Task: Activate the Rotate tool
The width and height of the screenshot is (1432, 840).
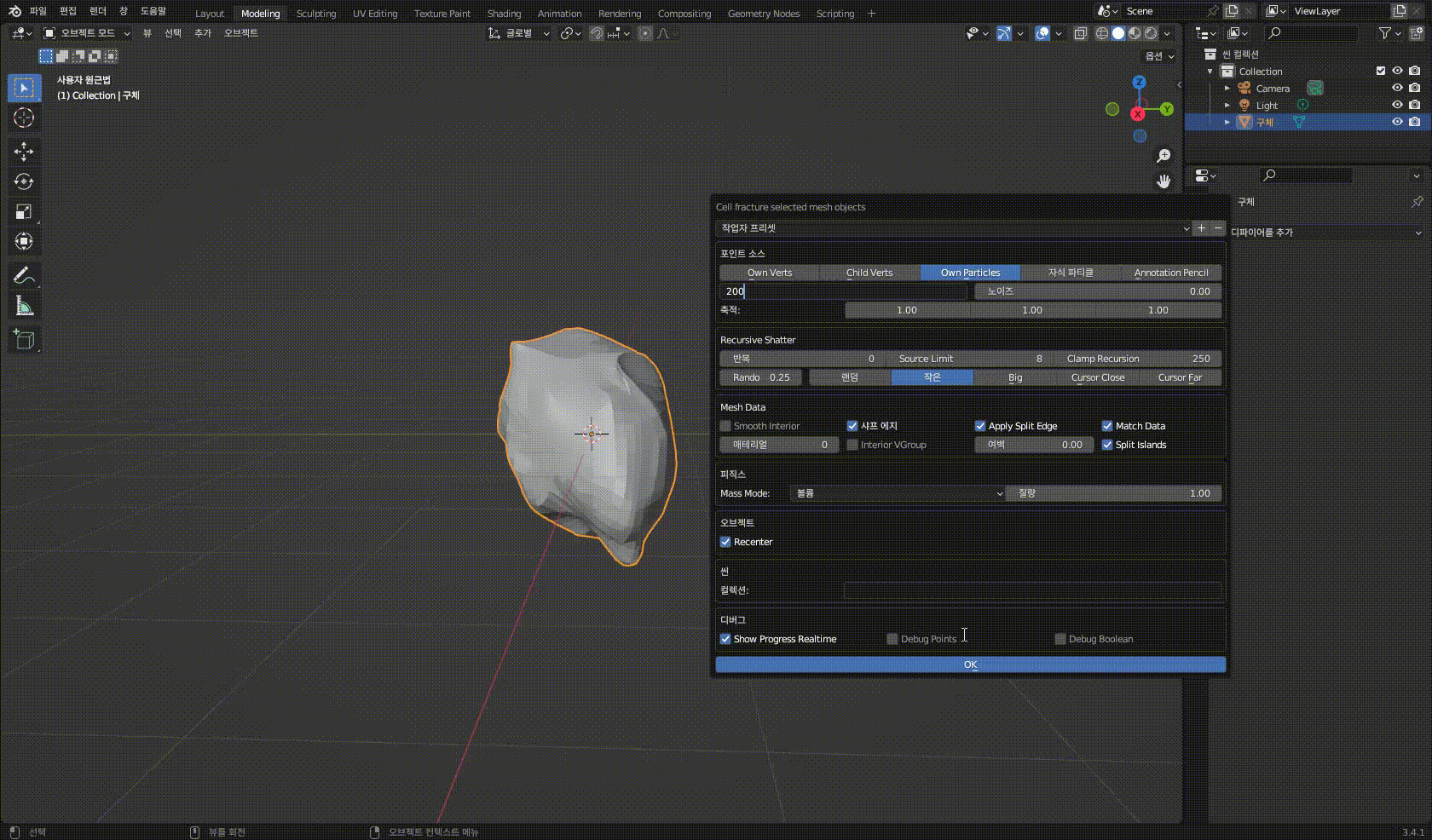Action: pyautogui.click(x=24, y=181)
